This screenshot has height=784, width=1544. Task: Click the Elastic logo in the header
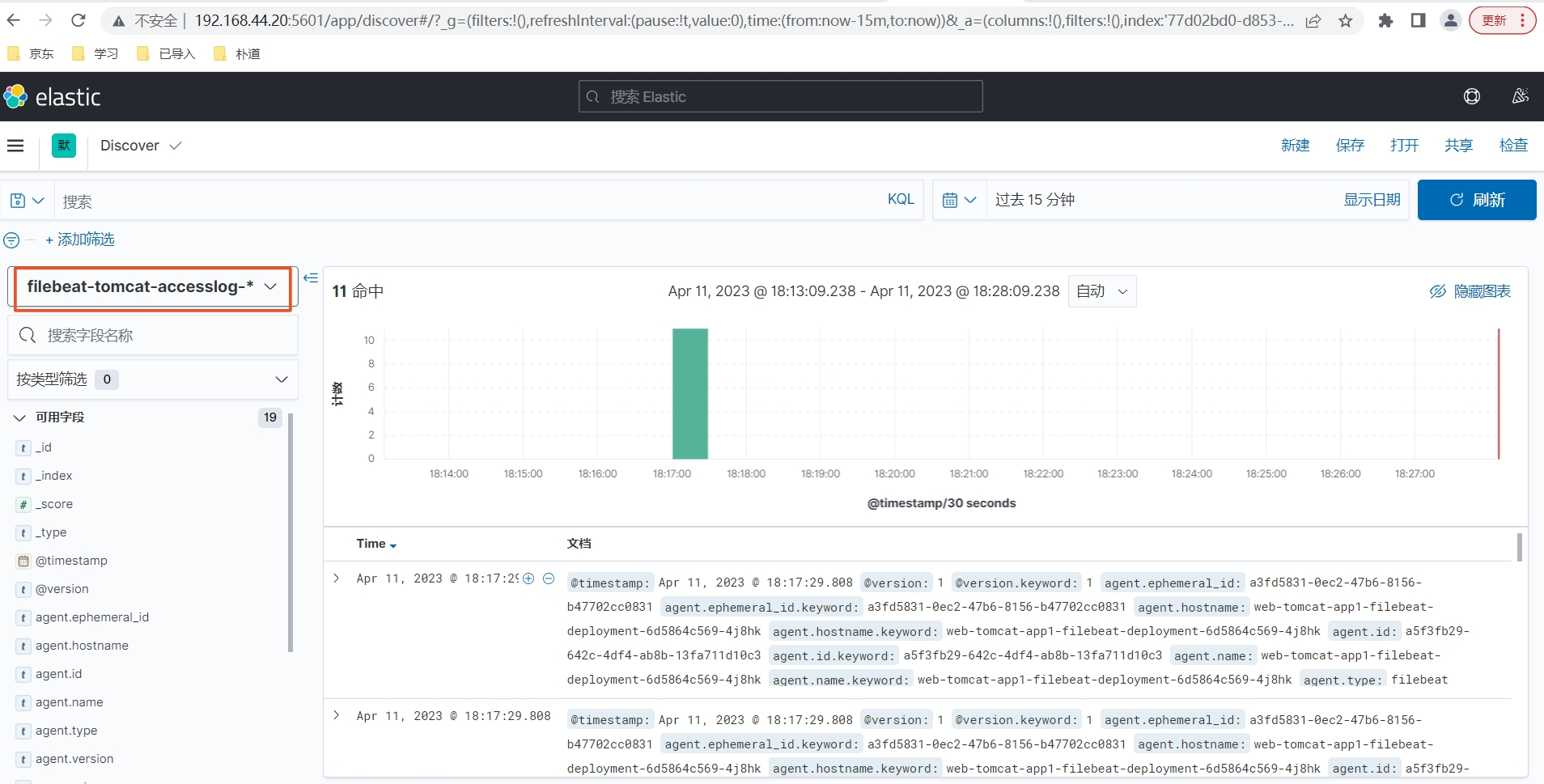click(x=53, y=97)
